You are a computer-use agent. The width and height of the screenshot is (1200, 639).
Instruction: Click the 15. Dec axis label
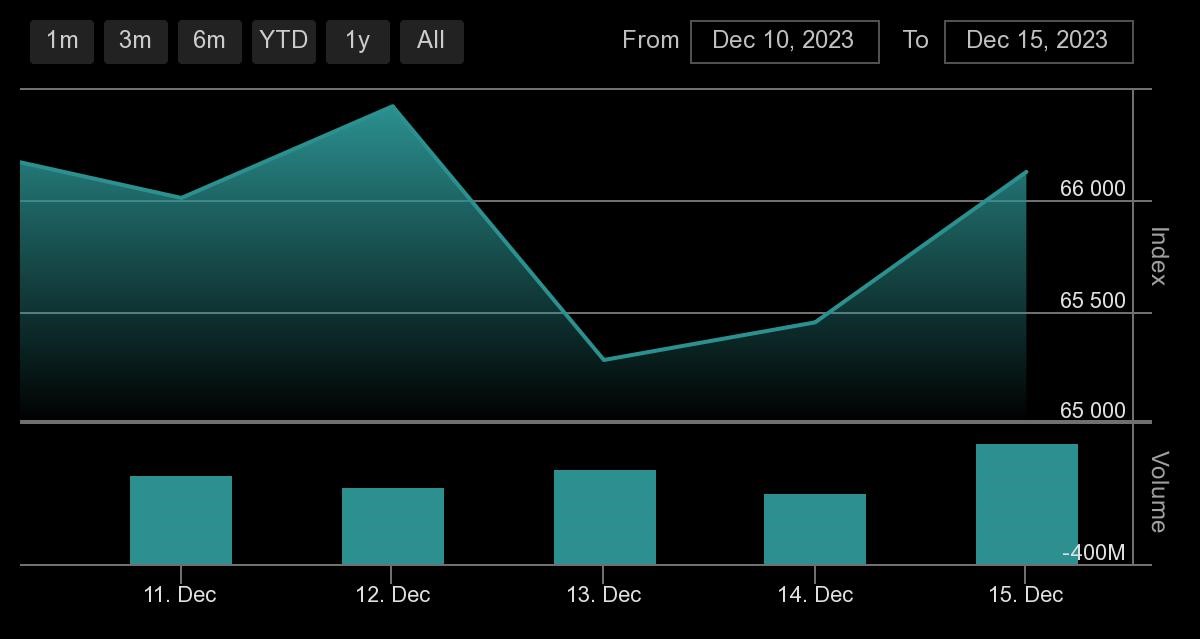(1026, 595)
